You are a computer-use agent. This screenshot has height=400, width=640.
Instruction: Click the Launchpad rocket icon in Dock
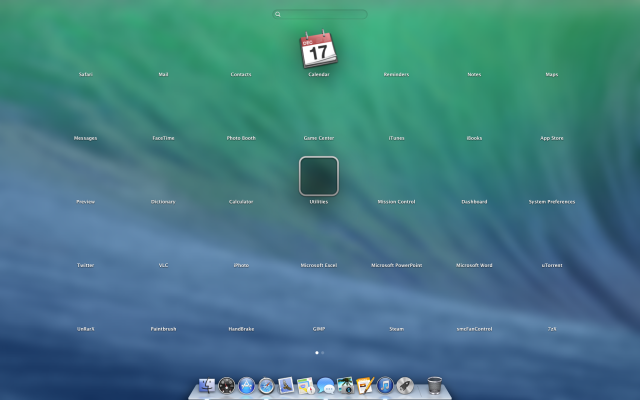click(x=405, y=385)
